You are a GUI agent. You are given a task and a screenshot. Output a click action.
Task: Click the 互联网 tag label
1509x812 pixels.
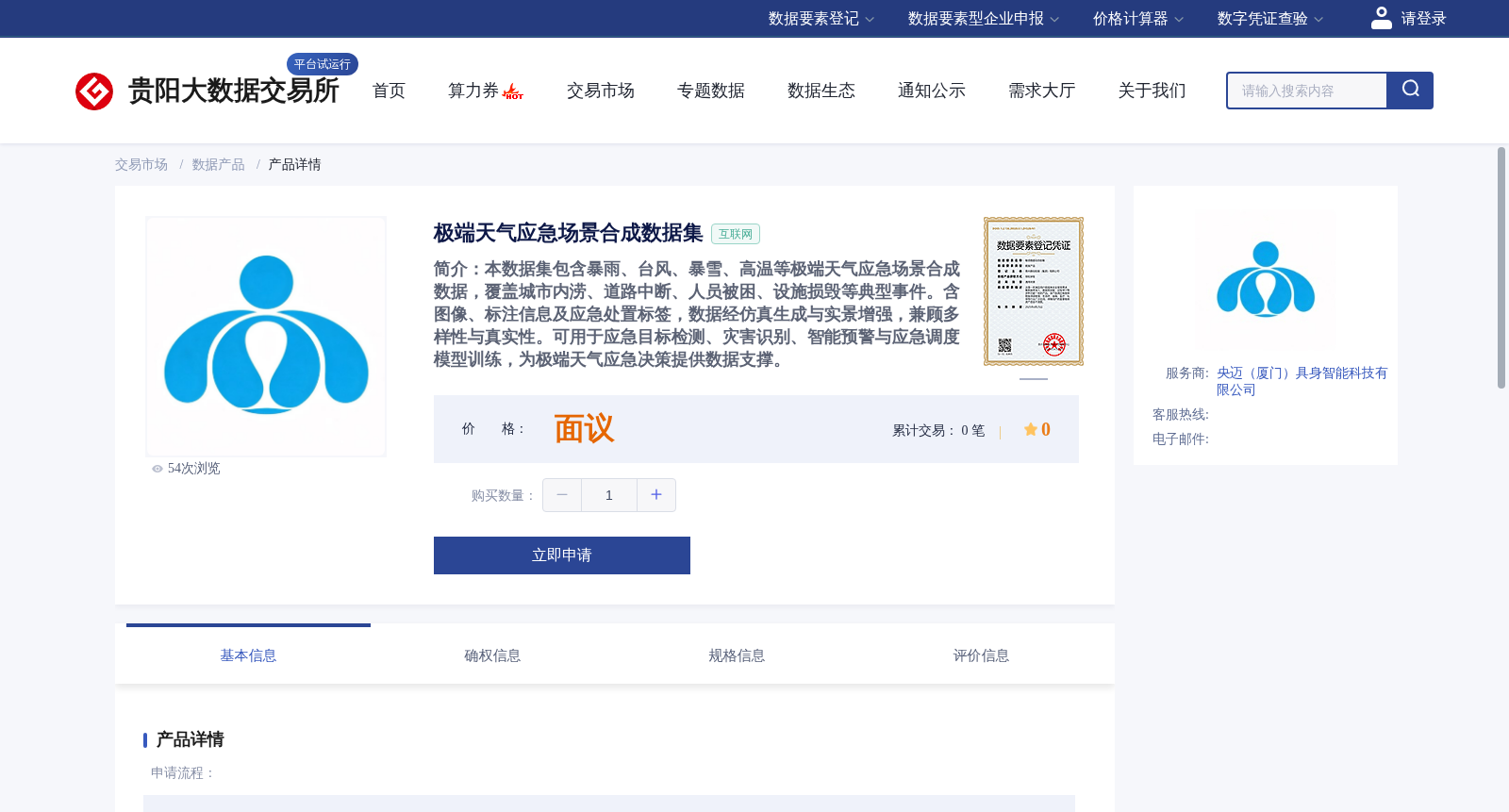(x=736, y=234)
